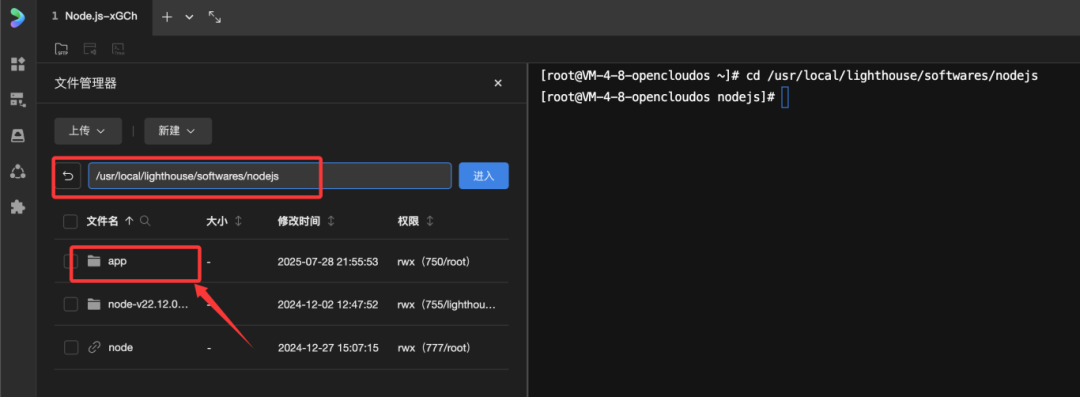Check the node symlink checkbox
The width and height of the screenshot is (1080, 397).
click(70, 348)
